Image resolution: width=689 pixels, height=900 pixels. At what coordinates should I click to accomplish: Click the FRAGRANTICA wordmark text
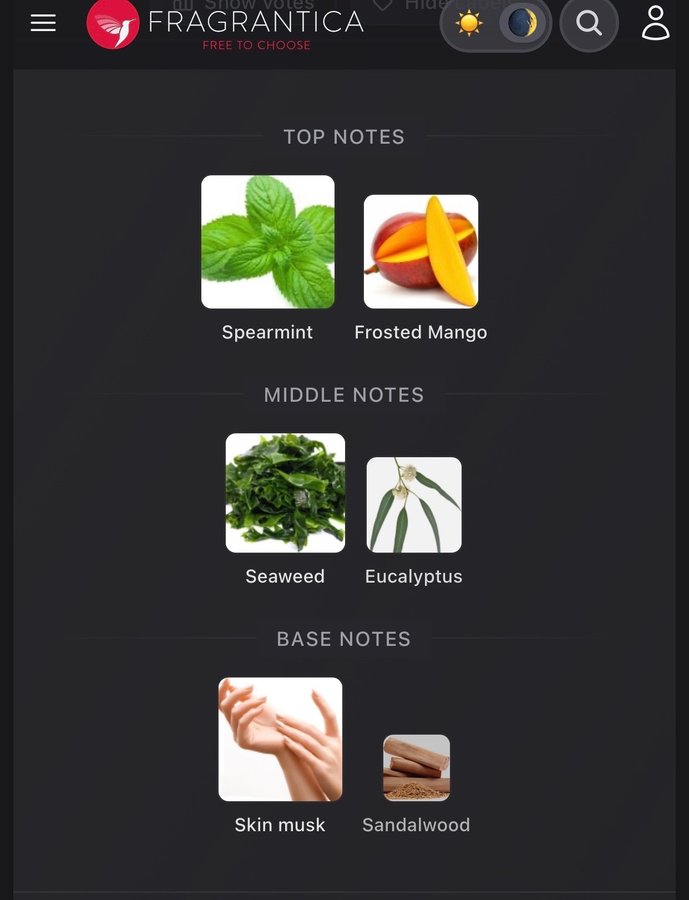pyautogui.click(x=256, y=22)
